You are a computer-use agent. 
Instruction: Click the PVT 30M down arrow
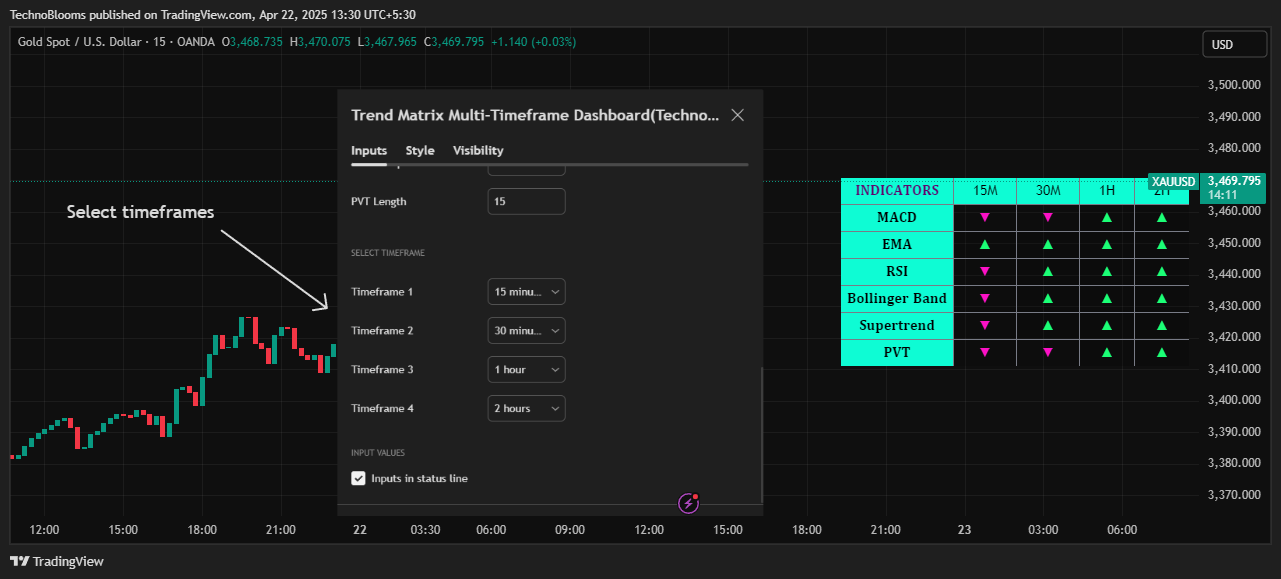coord(1048,352)
